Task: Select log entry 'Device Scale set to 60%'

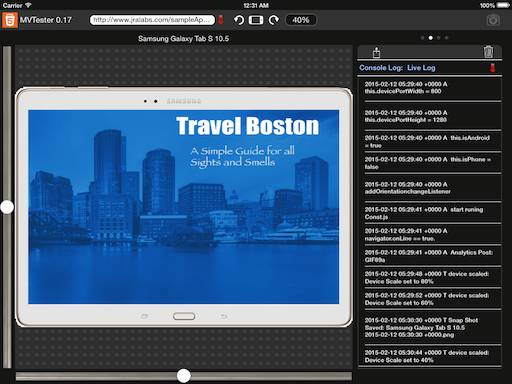Action: point(430,299)
